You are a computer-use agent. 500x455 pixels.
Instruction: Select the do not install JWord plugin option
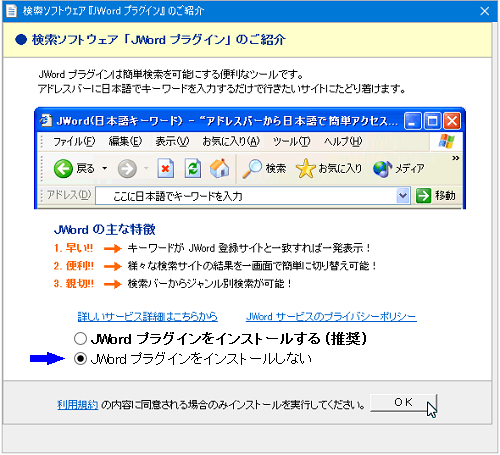80,359
